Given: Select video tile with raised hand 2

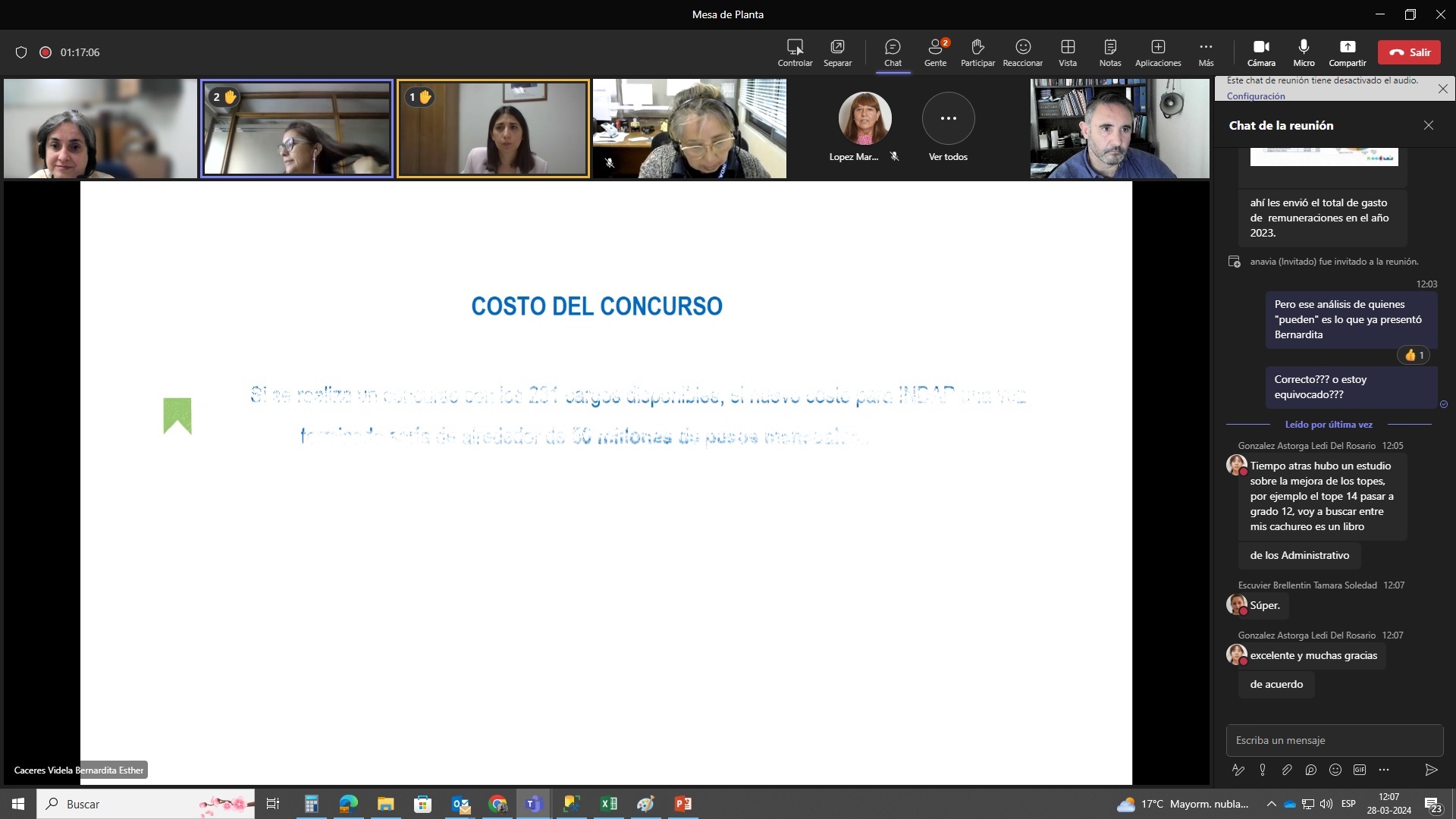Looking at the screenshot, I should [x=297, y=128].
